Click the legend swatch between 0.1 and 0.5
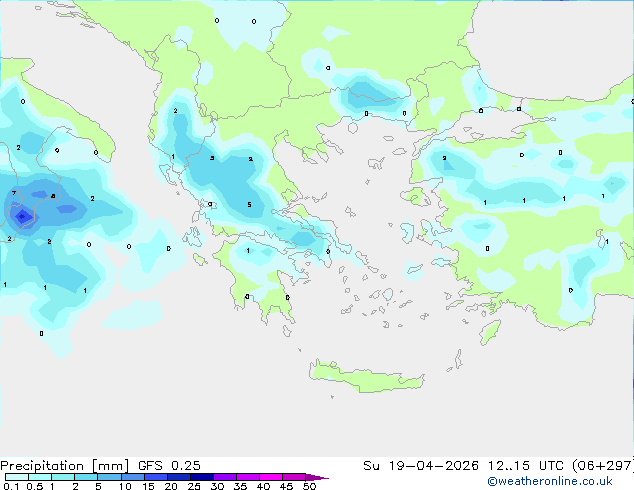The height and width of the screenshot is (490, 634). tap(17, 477)
